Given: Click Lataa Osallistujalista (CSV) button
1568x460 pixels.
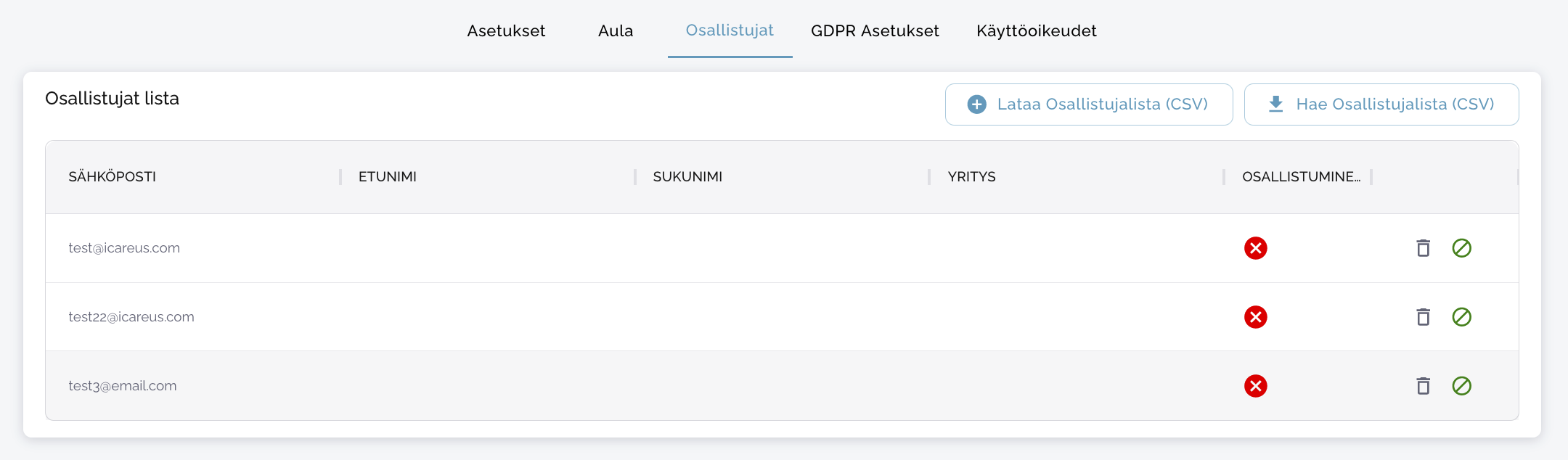Looking at the screenshot, I should 1088,104.
